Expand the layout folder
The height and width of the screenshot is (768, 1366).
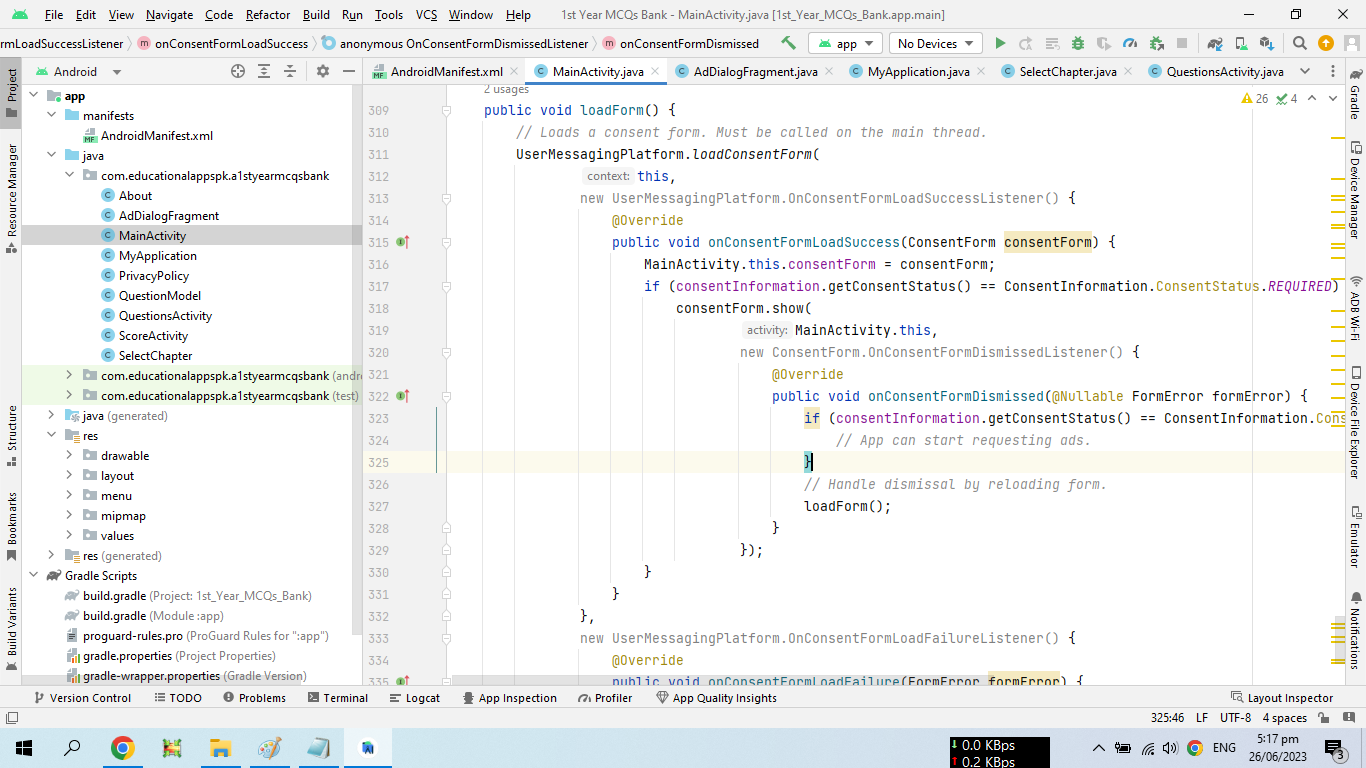pos(69,476)
